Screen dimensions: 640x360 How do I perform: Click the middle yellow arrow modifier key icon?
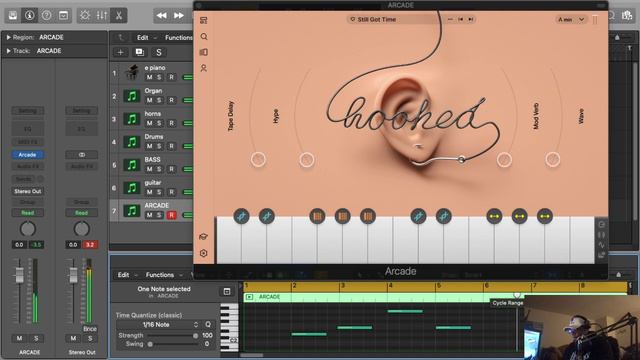click(x=520, y=216)
